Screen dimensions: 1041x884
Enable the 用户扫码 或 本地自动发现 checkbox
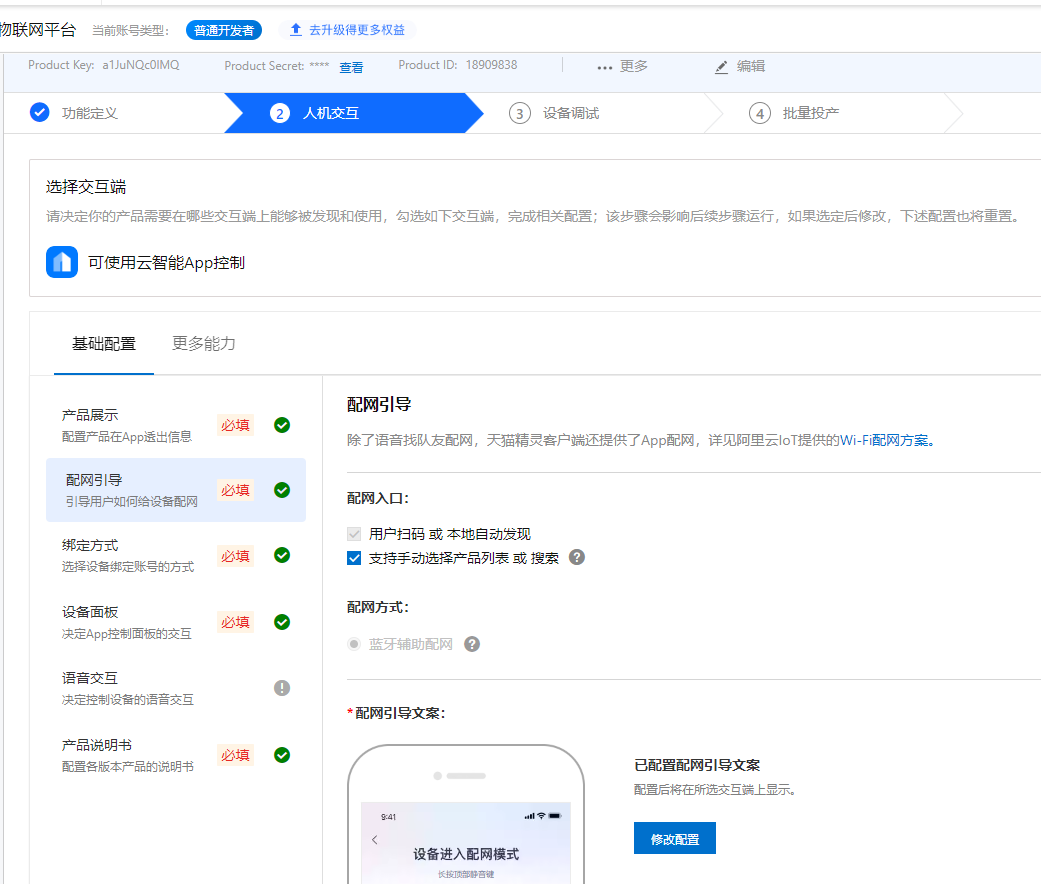(353, 533)
